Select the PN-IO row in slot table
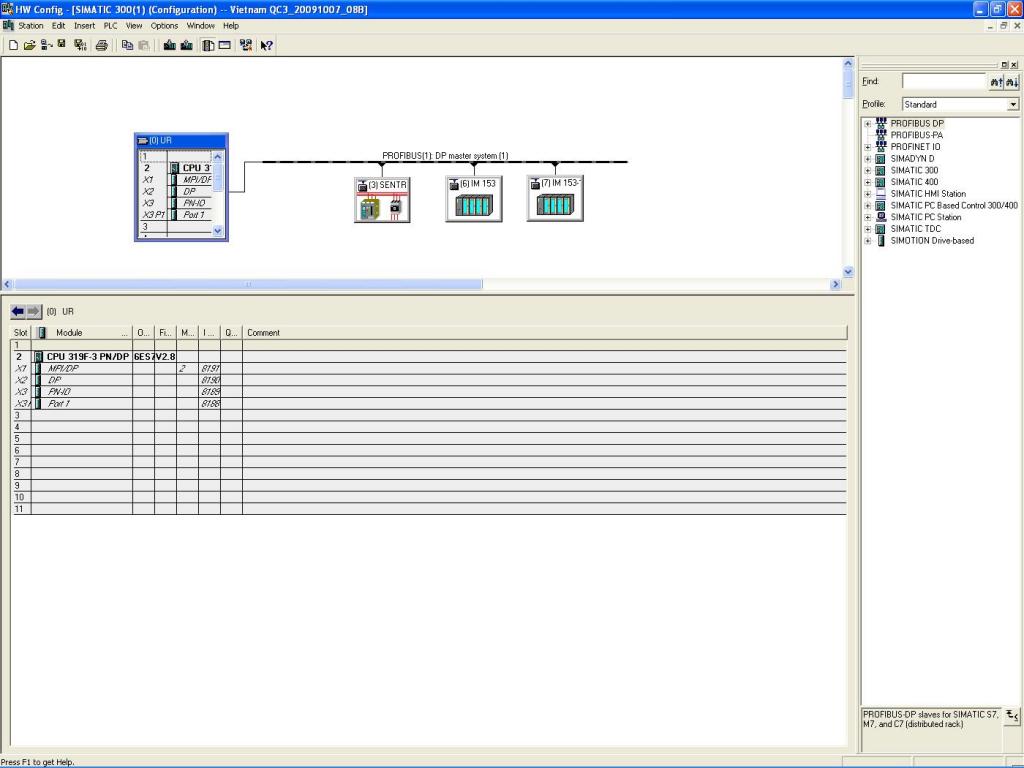Viewport: 1024px width, 768px height. tap(429, 392)
